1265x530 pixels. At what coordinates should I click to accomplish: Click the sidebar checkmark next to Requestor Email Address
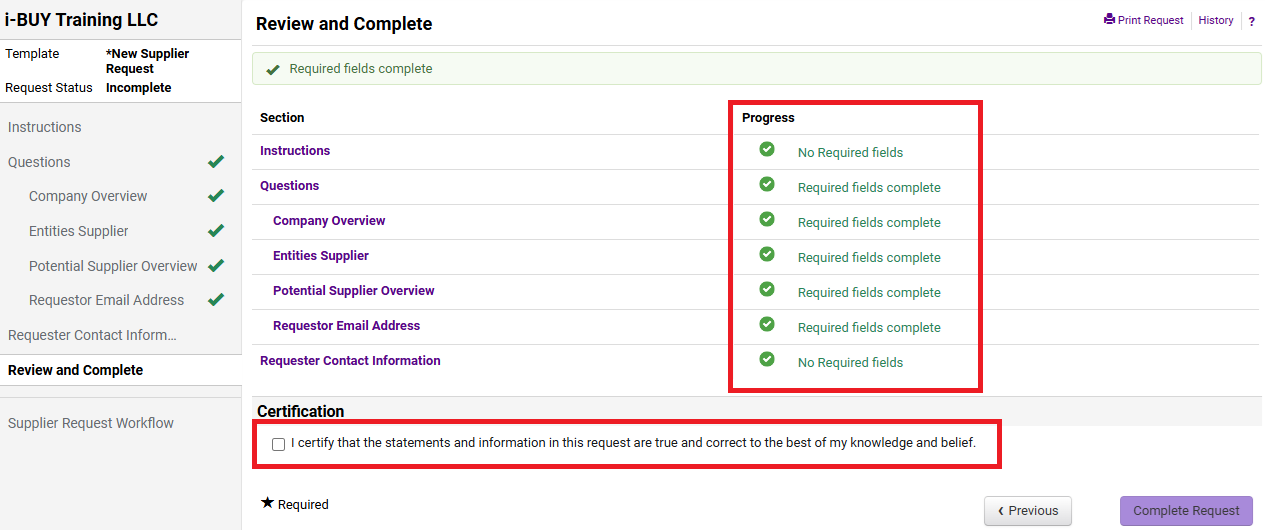[x=216, y=300]
